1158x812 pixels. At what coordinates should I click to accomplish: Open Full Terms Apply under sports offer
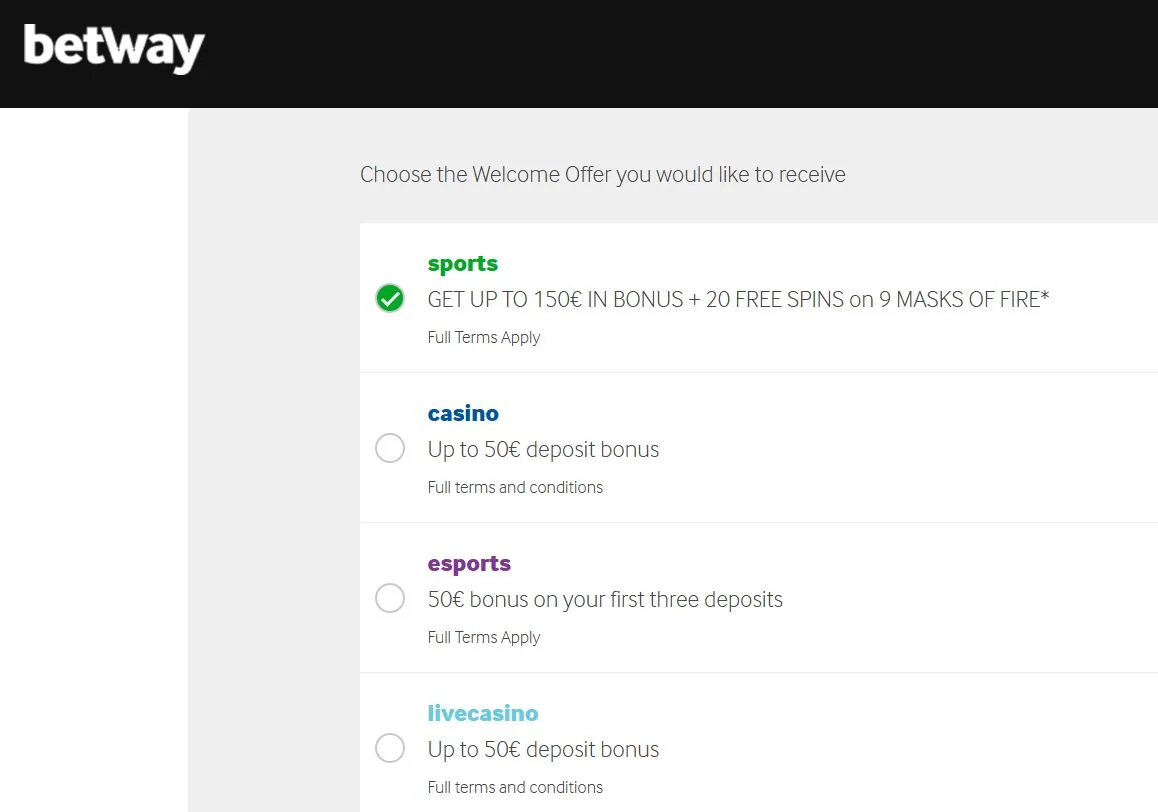tap(483, 338)
